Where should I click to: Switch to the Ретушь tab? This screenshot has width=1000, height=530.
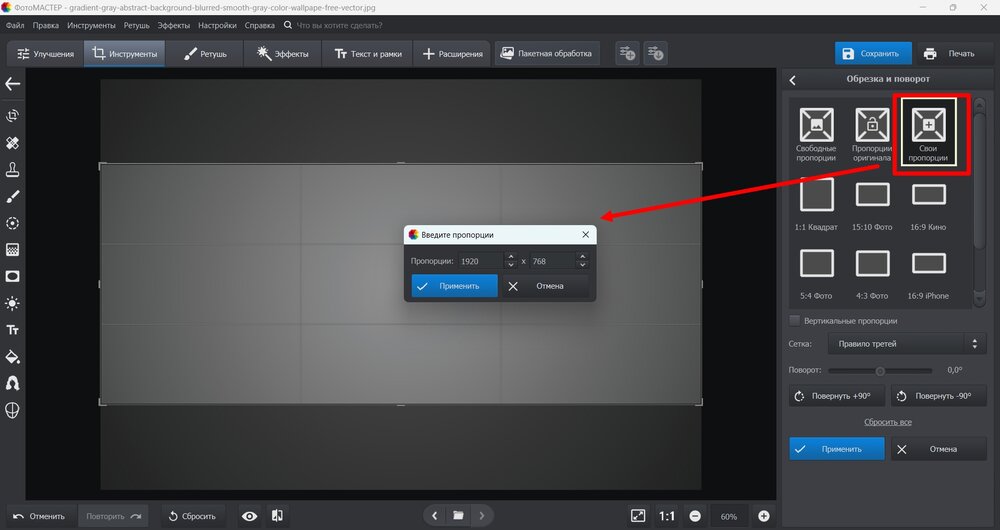(205, 53)
